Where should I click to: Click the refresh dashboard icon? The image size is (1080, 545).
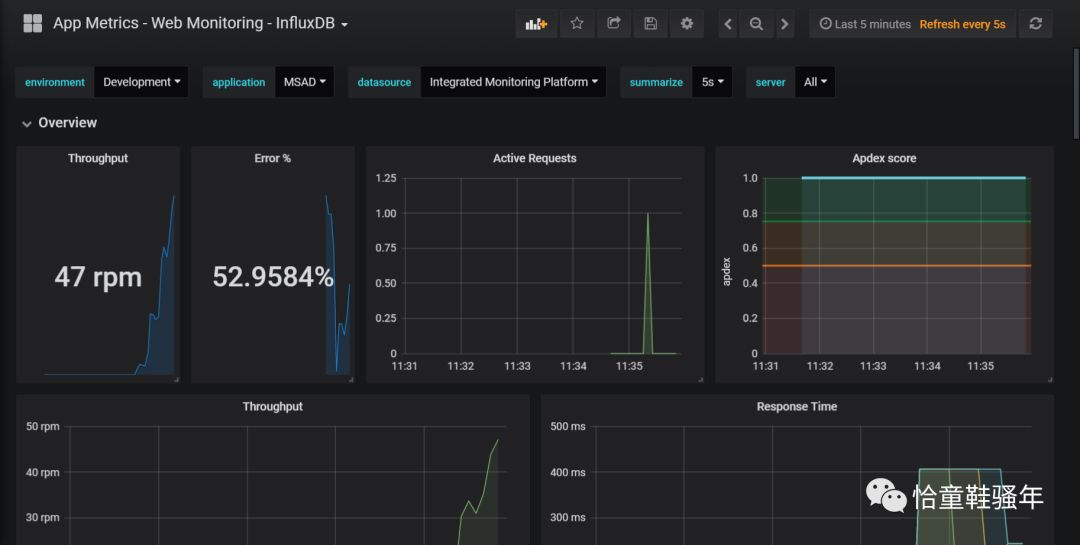click(x=1035, y=24)
